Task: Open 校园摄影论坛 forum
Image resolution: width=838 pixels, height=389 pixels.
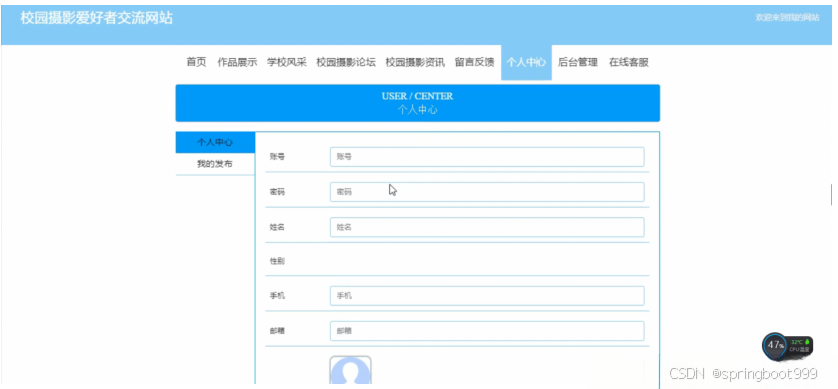Action: pos(346,63)
